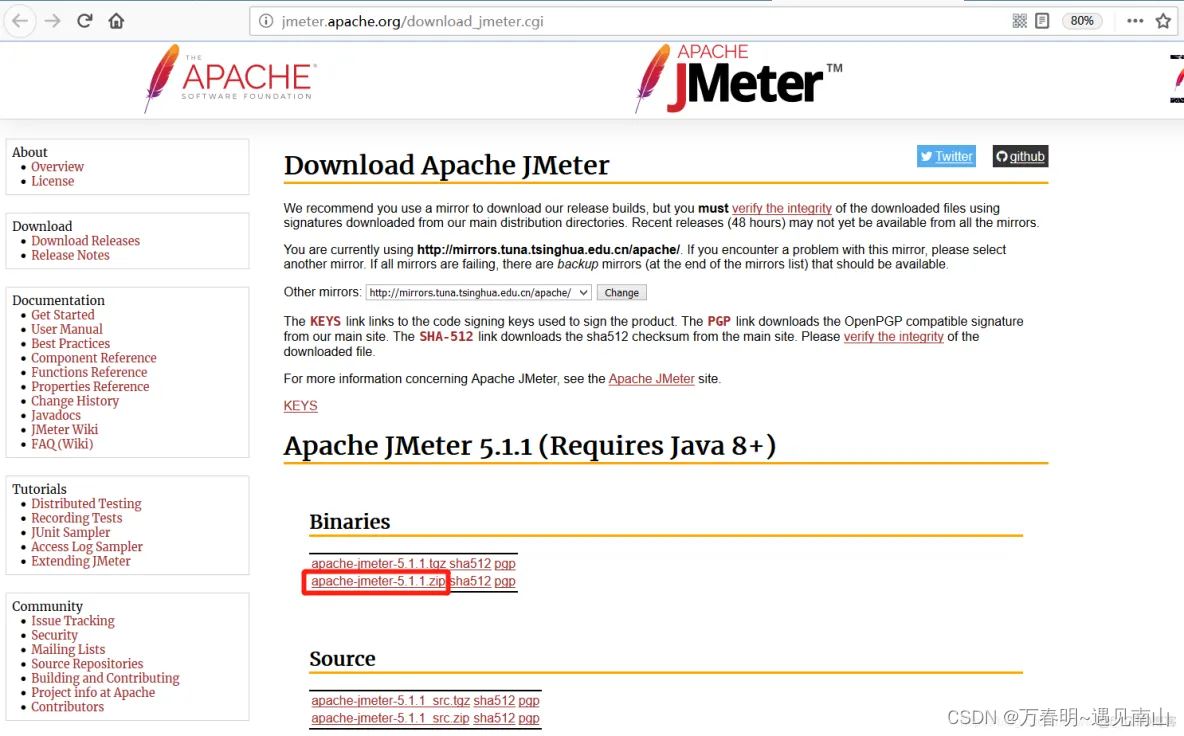Open FAQ (Wiki) link
Screen dimensions: 1184x736
62,444
